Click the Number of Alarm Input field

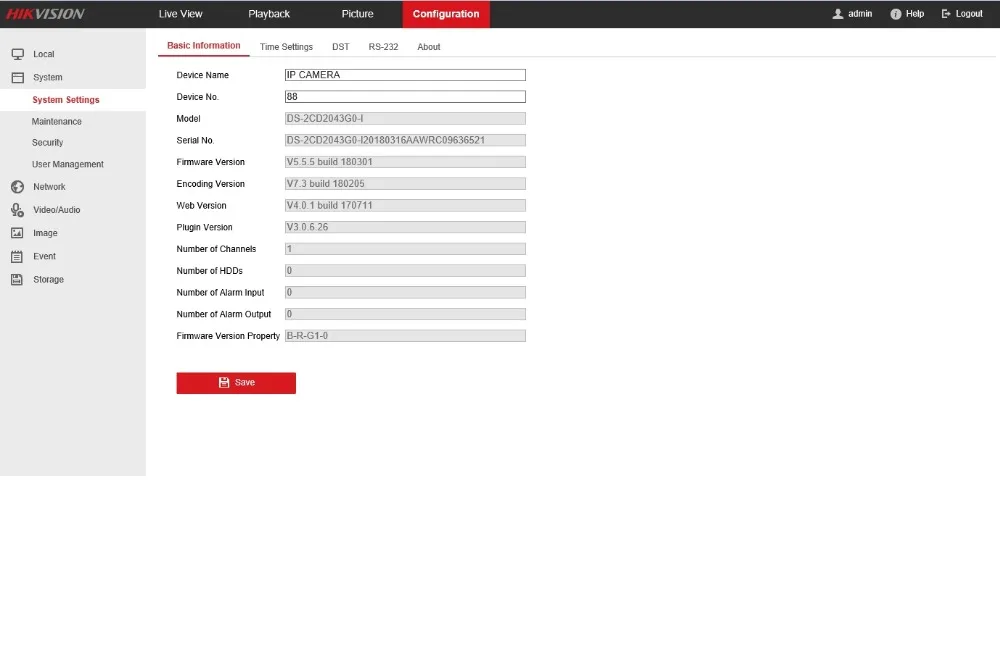tap(405, 292)
